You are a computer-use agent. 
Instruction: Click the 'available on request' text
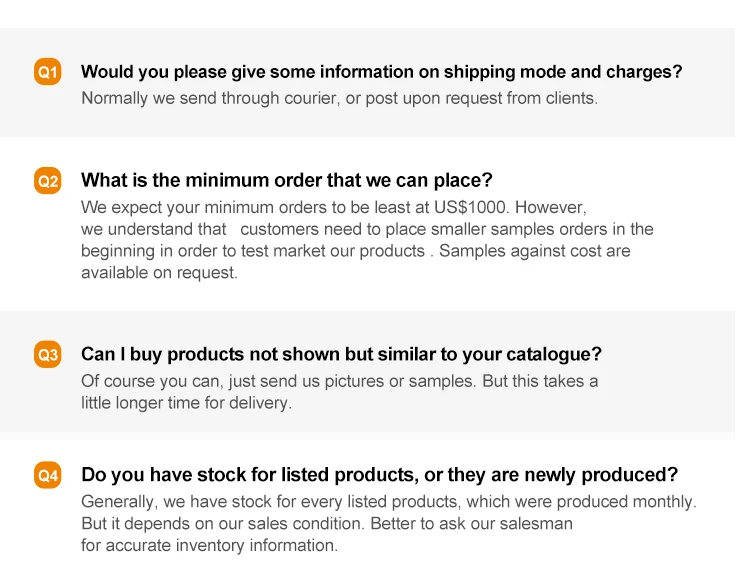pyautogui.click(x=159, y=273)
